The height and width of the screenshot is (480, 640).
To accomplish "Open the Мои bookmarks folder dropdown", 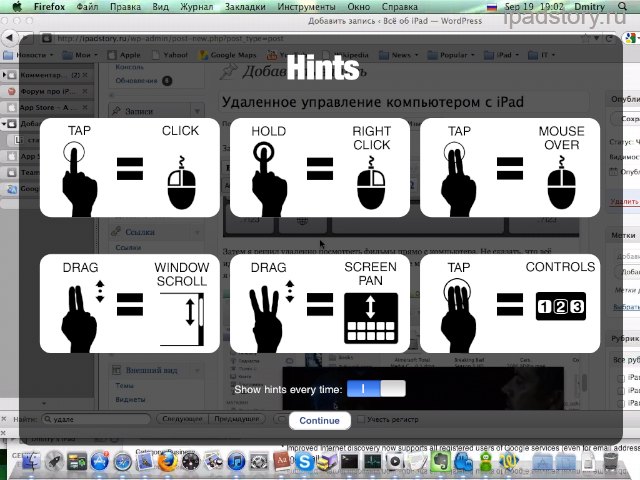I will tap(80, 55).
